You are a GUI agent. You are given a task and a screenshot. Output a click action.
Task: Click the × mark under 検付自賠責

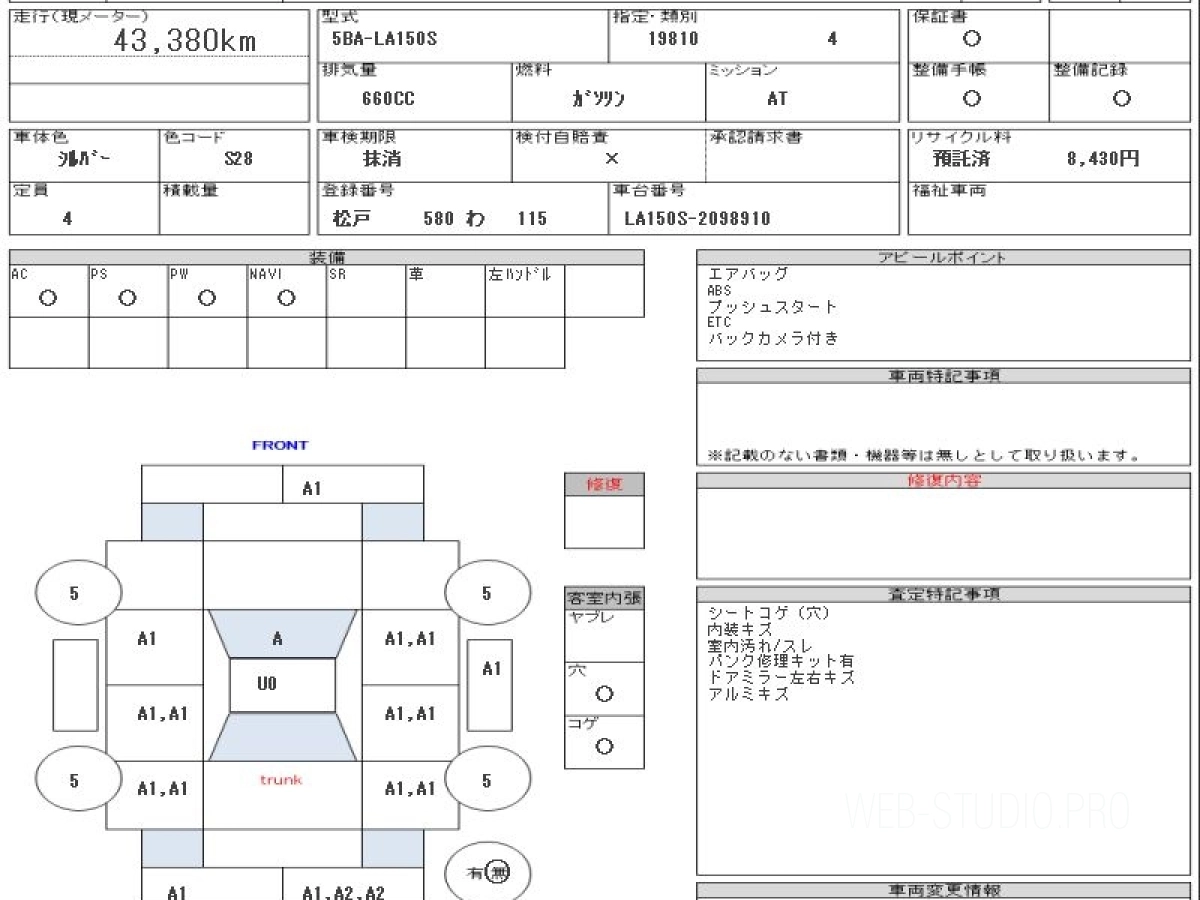[x=611, y=158]
